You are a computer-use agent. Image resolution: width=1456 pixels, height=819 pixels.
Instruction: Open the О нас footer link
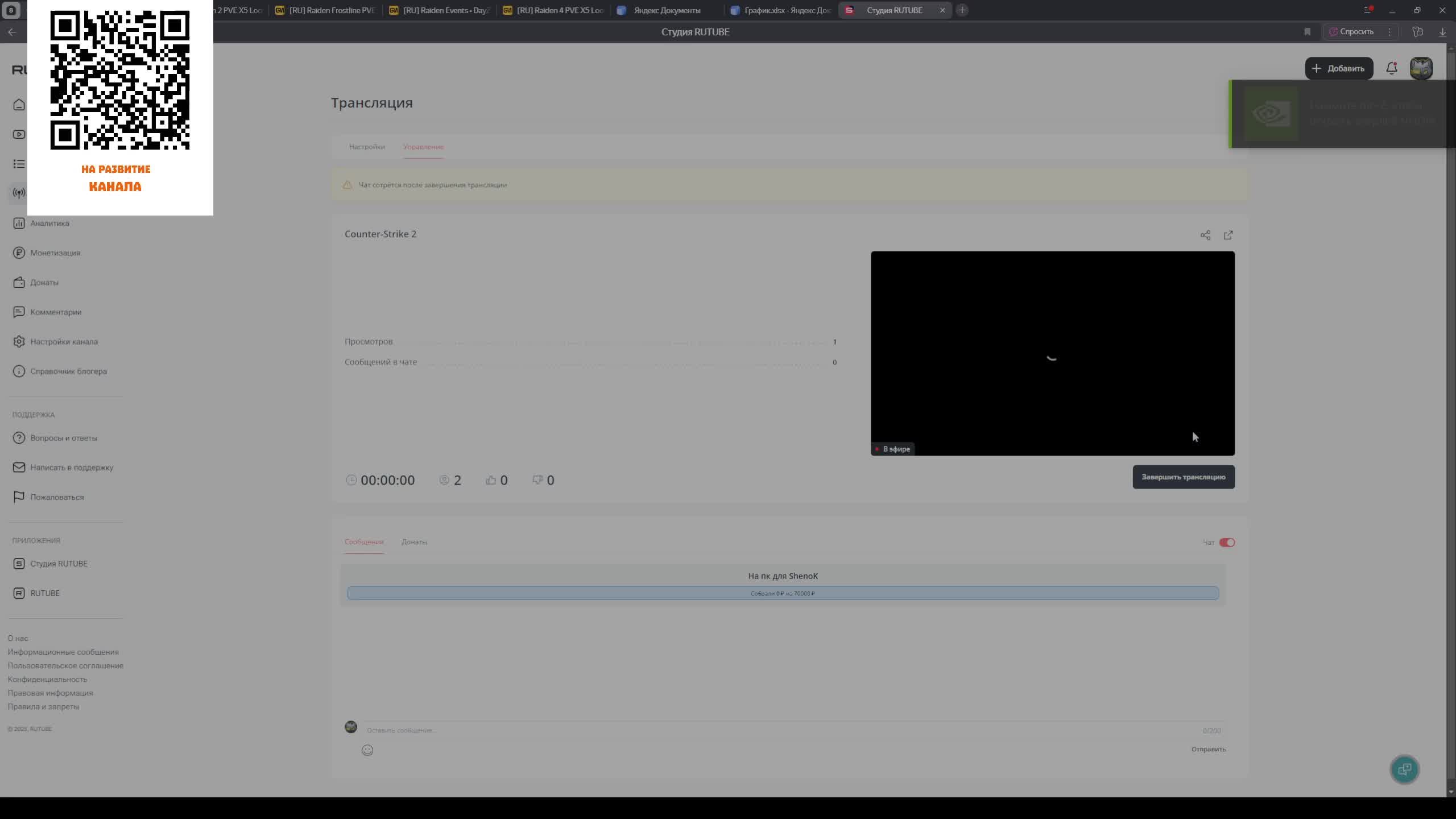pyautogui.click(x=18, y=638)
